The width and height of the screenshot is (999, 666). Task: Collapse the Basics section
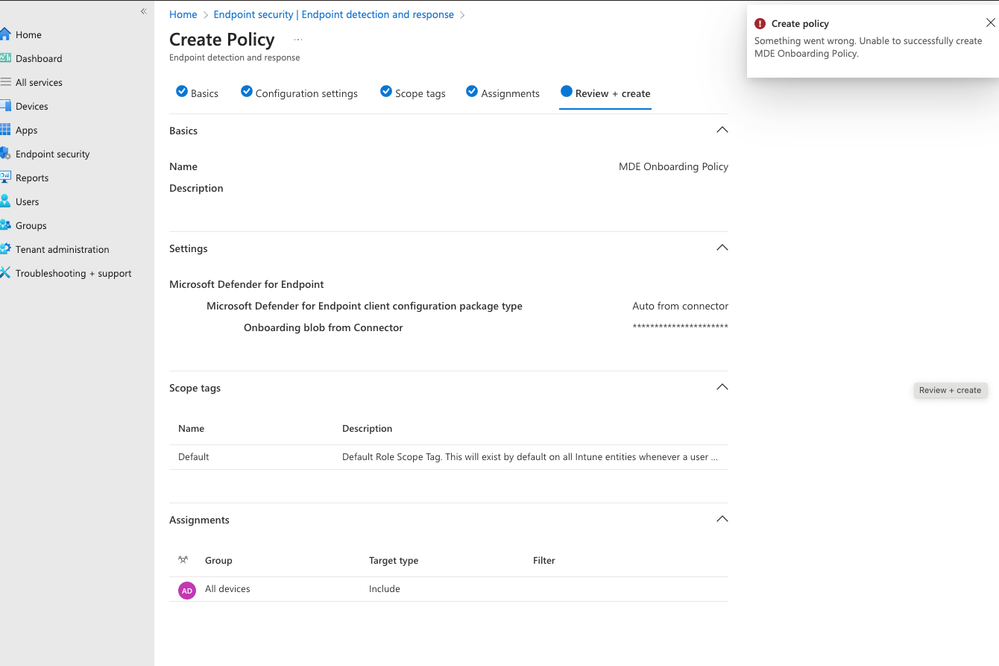point(722,130)
